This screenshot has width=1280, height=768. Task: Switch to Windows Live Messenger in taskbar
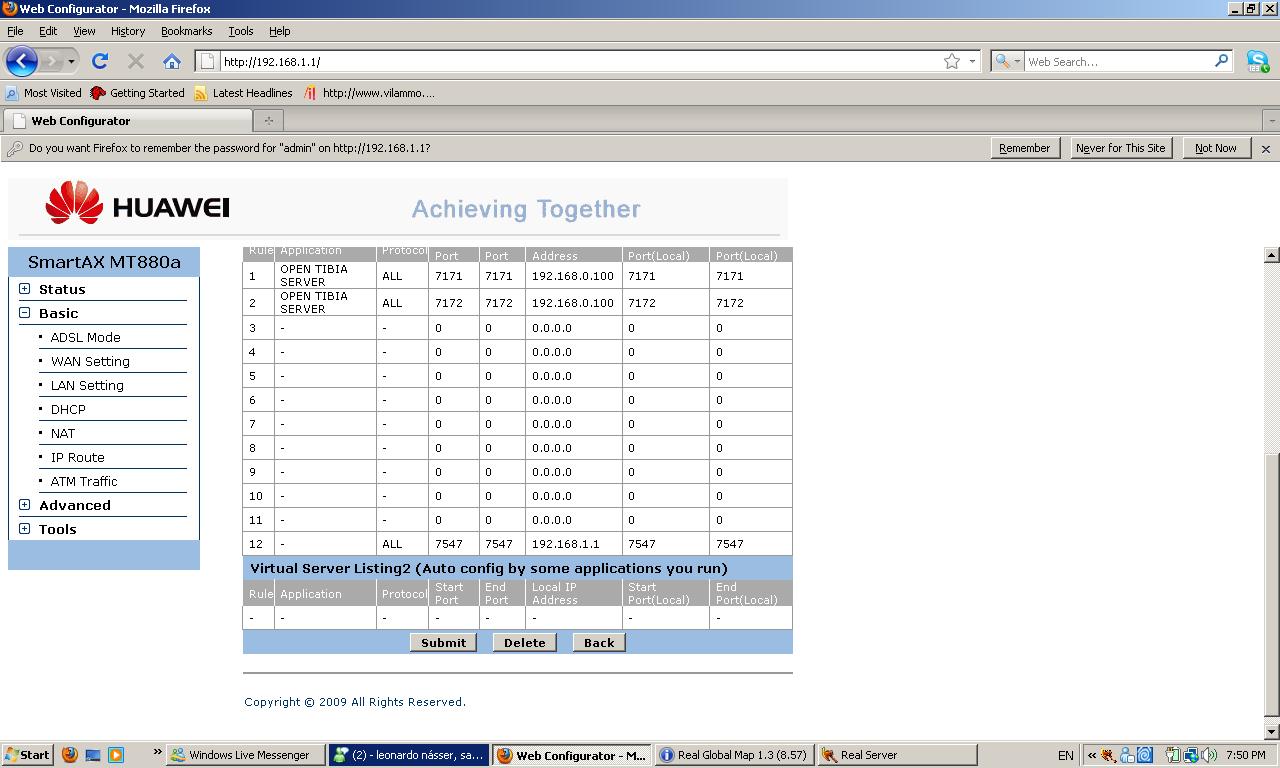click(x=245, y=755)
